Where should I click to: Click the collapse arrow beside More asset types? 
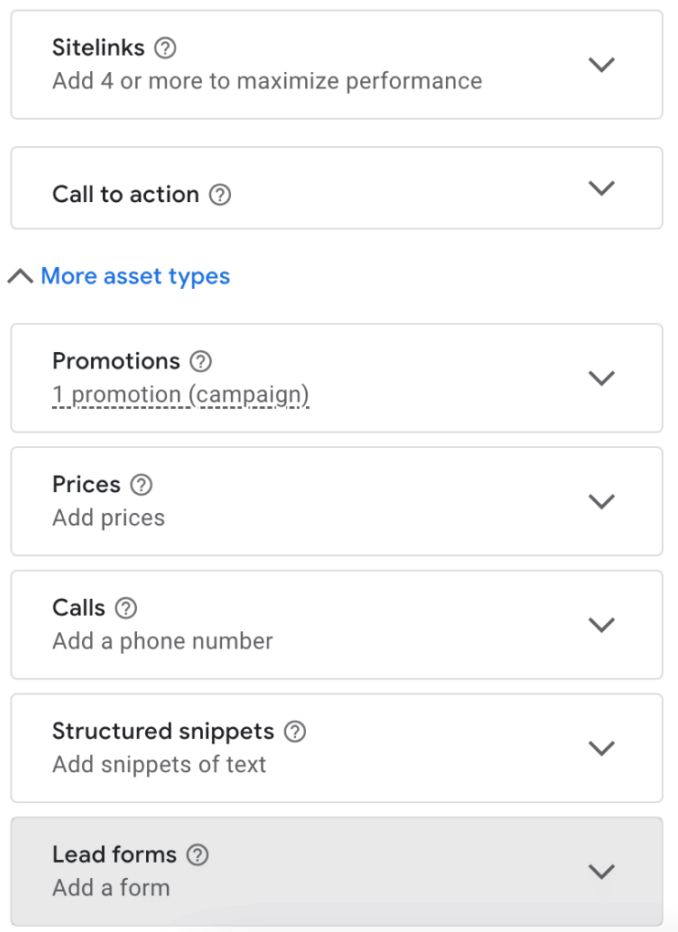click(19, 276)
